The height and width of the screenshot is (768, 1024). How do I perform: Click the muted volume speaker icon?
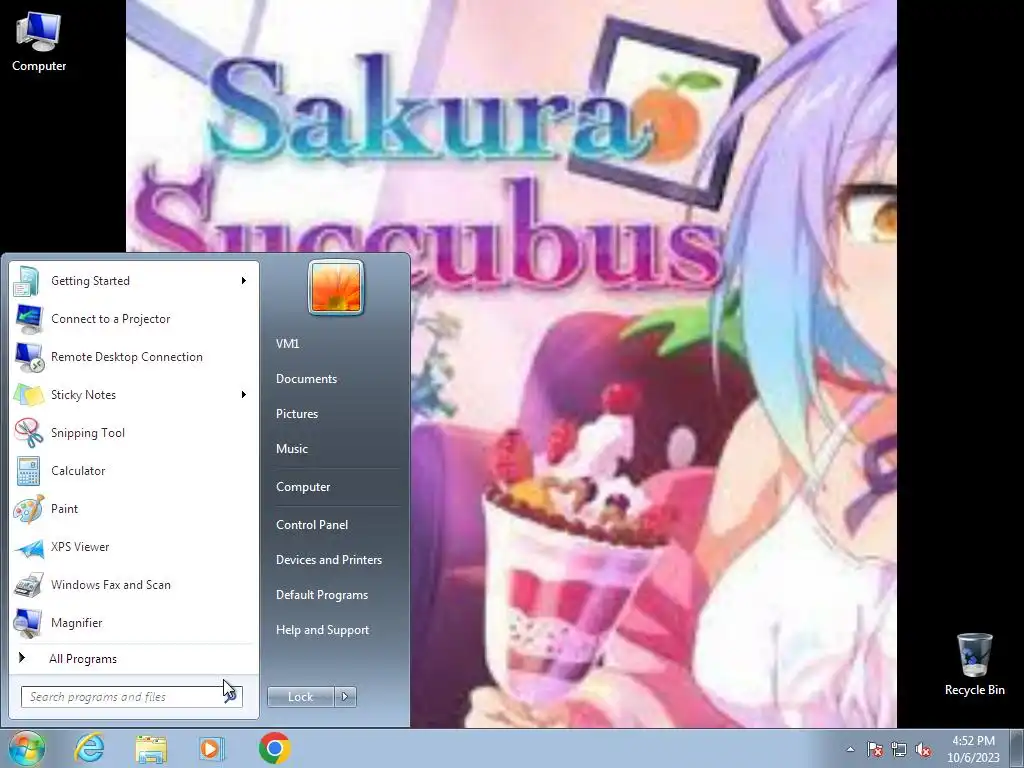[923, 749]
